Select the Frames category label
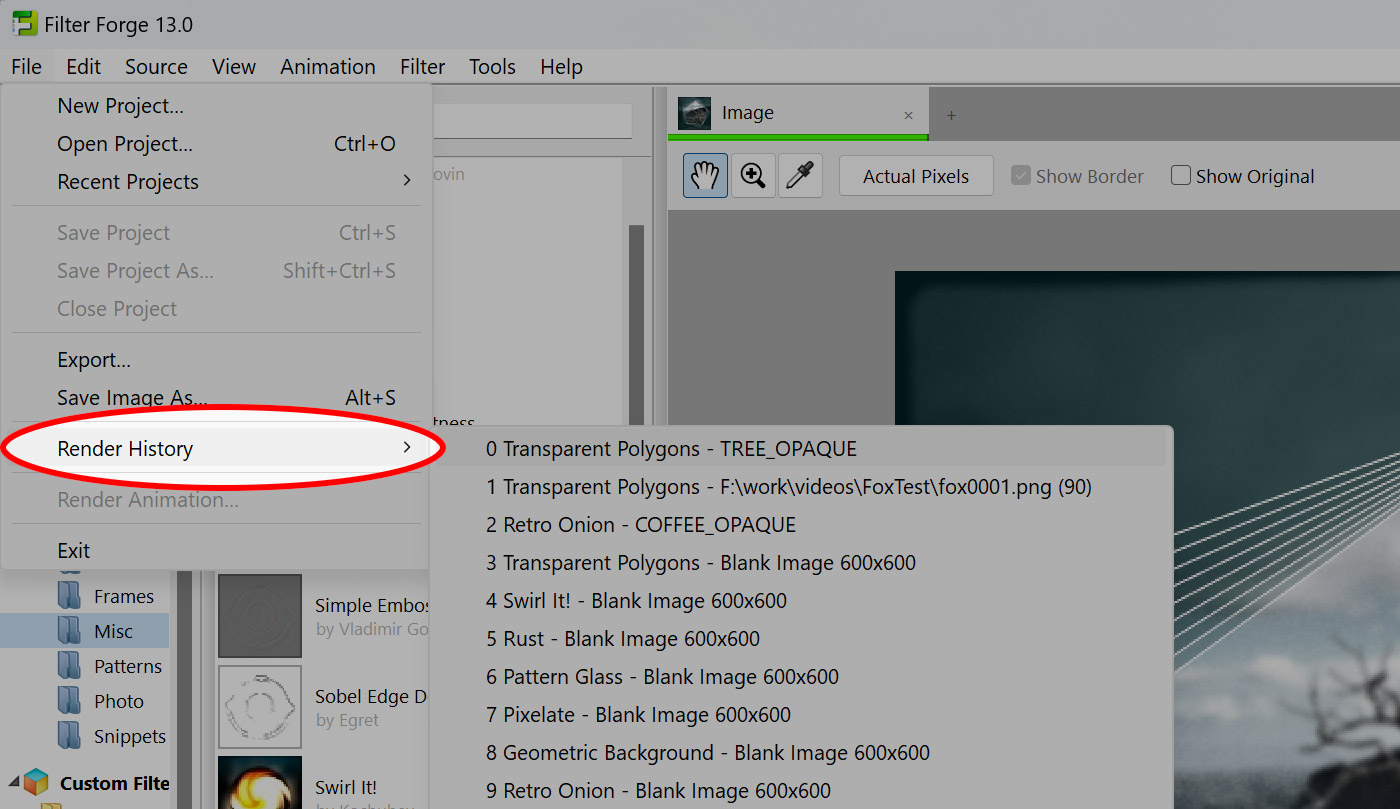1400x809 pixels. [124, 596]
